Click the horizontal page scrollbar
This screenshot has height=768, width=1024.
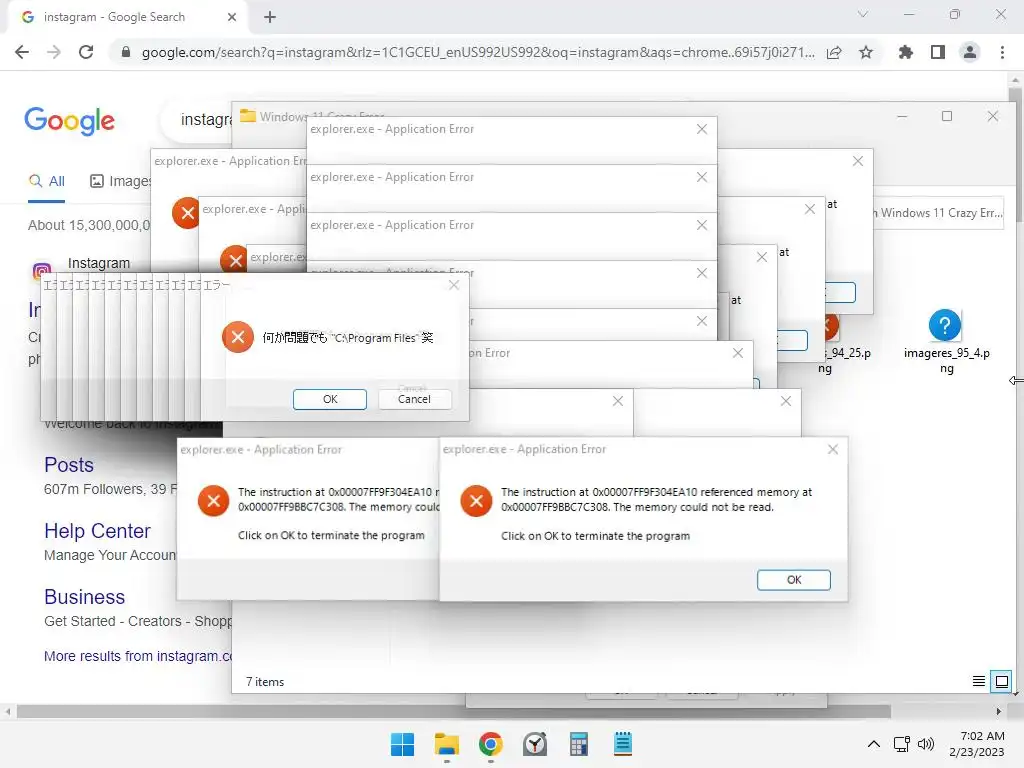tap(453, 711)
